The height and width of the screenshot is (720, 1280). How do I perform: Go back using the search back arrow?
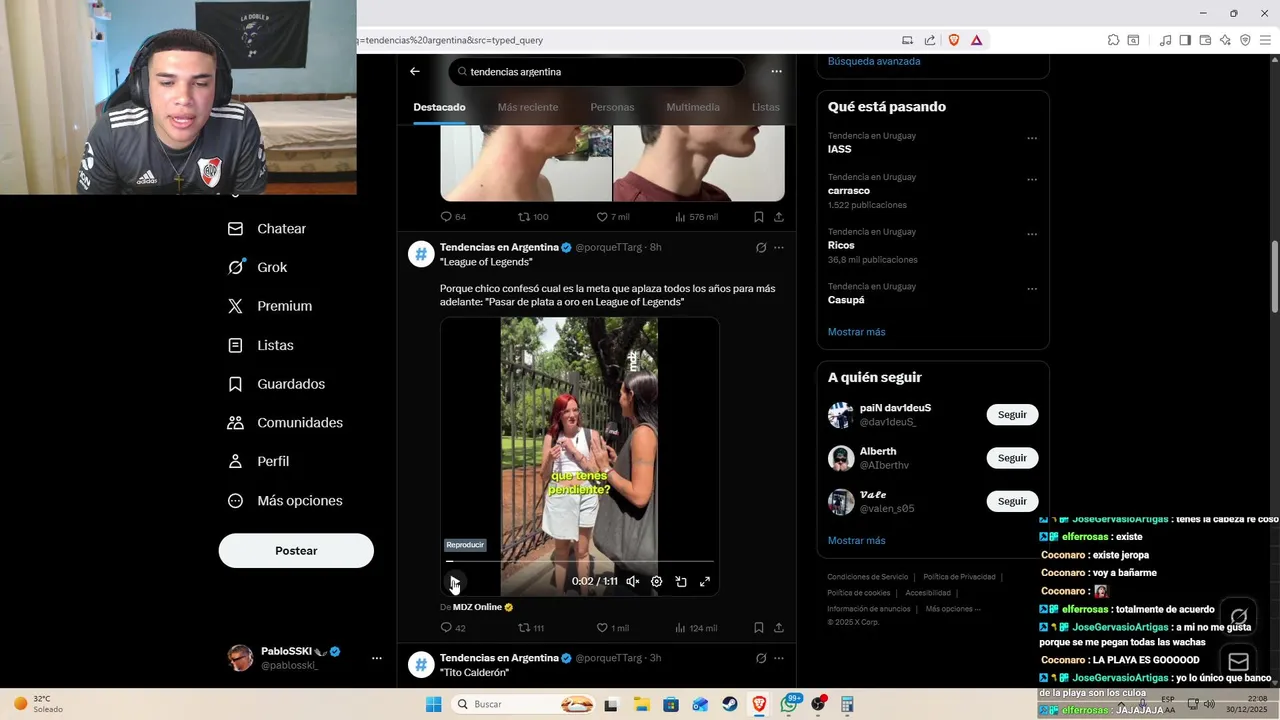point(415,71)
